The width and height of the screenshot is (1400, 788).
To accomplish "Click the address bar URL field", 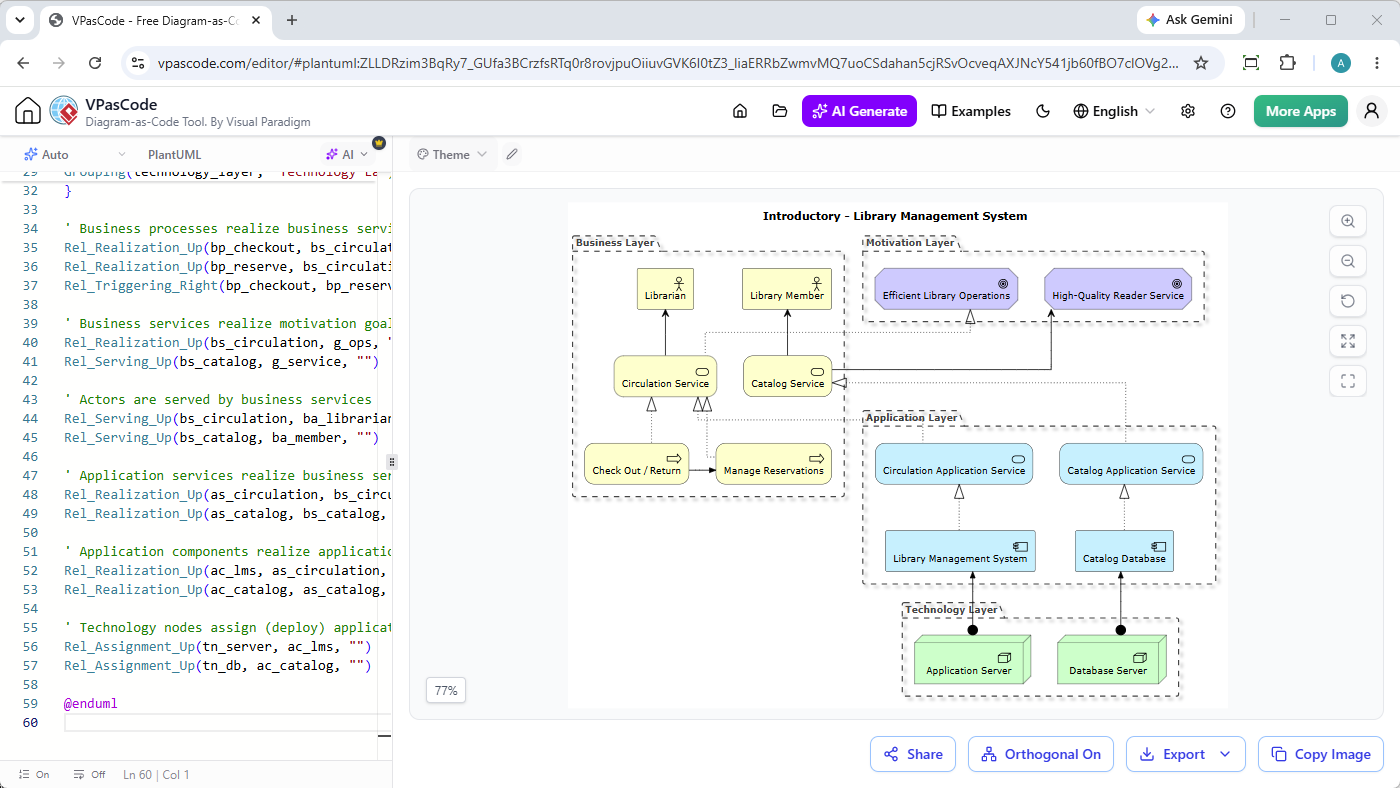I will (668, 63).
